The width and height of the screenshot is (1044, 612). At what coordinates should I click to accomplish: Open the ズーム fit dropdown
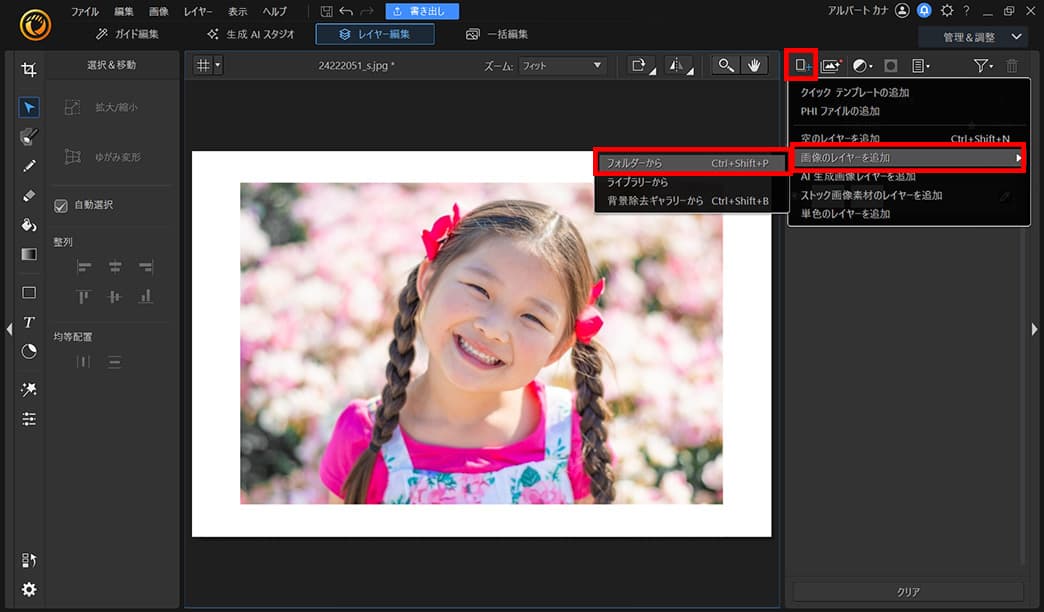point(561,66)
